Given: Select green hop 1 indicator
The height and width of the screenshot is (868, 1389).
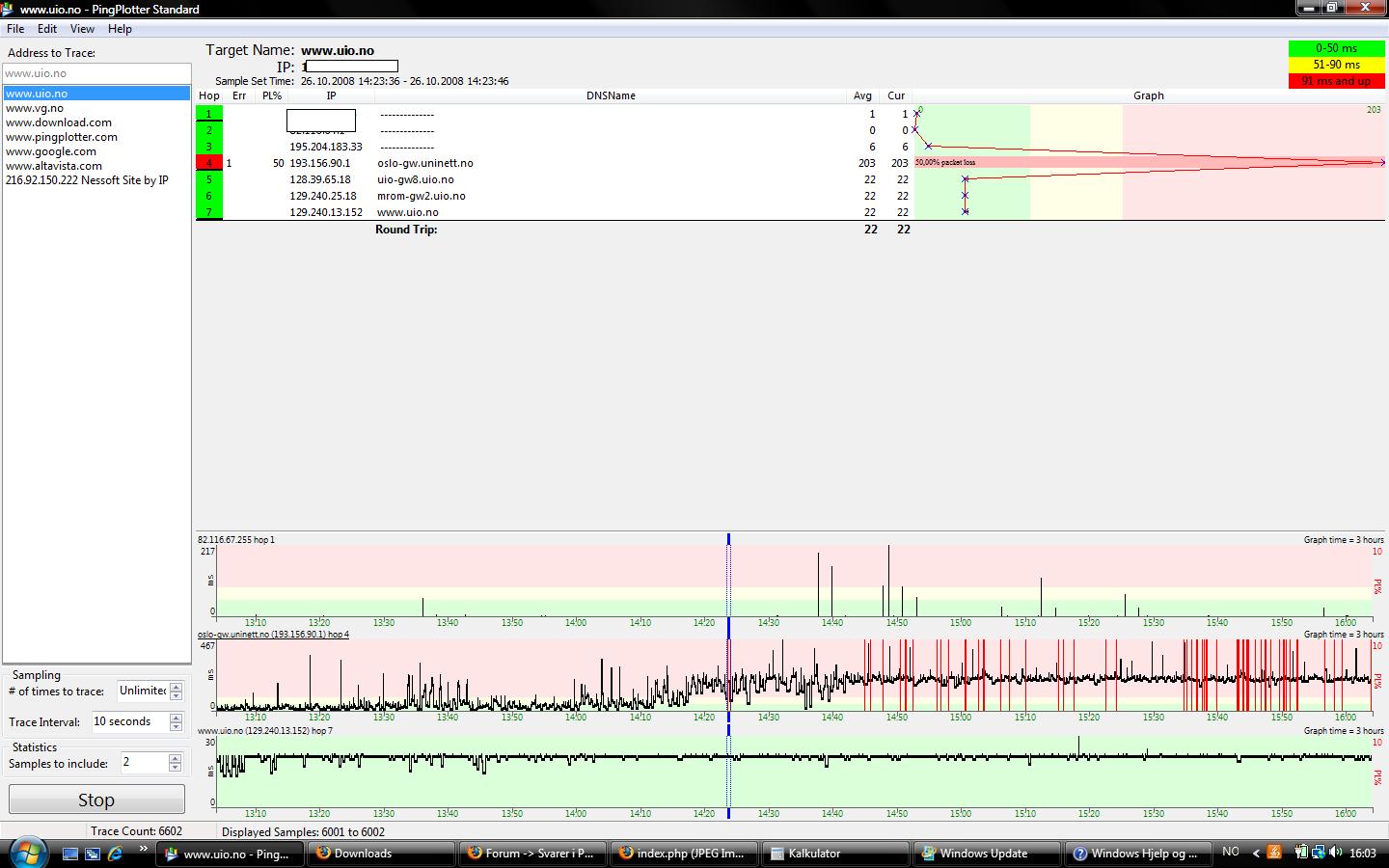Looking at the screenshot, I should [208, 114].
